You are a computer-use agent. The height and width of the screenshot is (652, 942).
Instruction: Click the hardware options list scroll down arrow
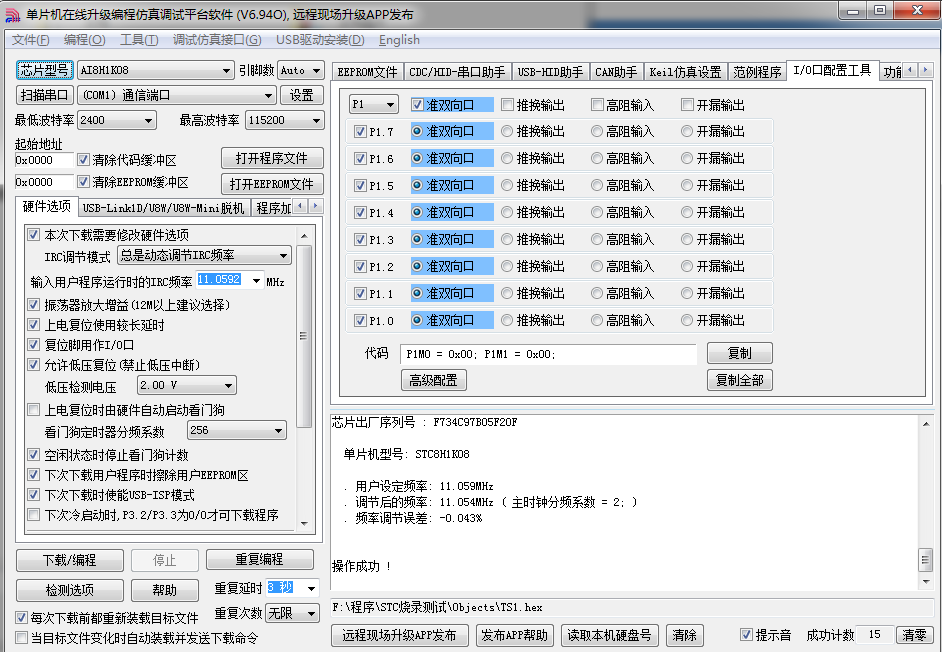click(x=304, y=523)
